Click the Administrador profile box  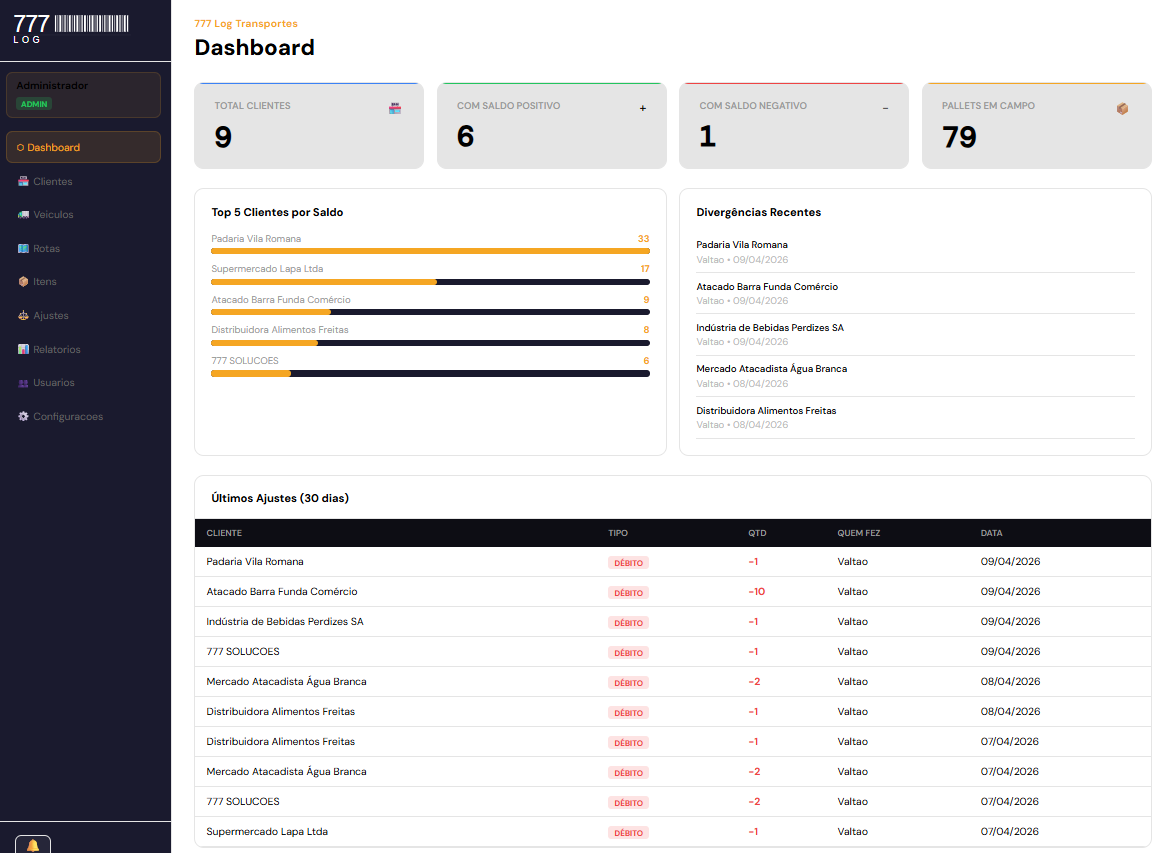(x=83, y=95)
